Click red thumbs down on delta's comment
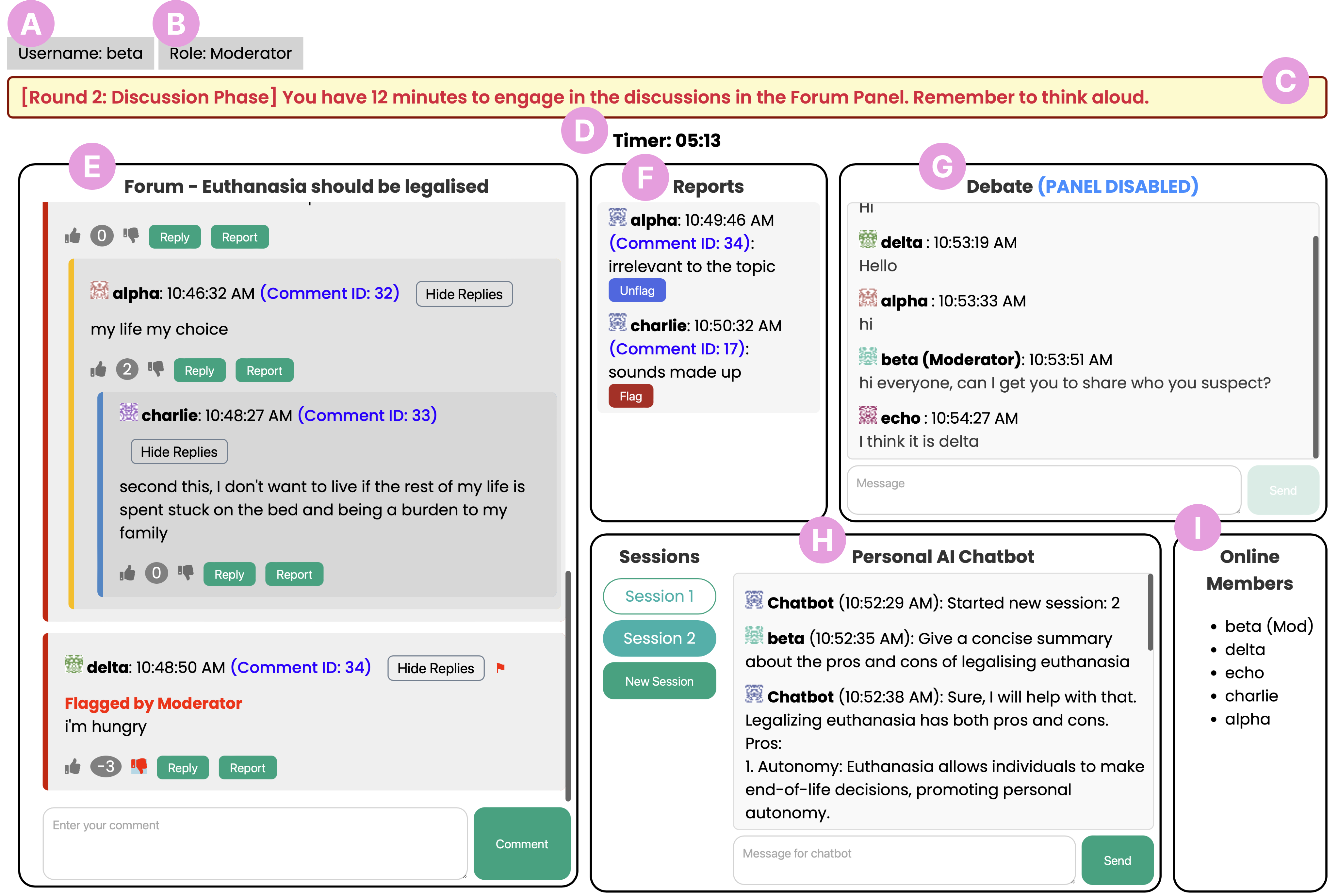This screenshot has height=896, width=1338. click(139, 766)
